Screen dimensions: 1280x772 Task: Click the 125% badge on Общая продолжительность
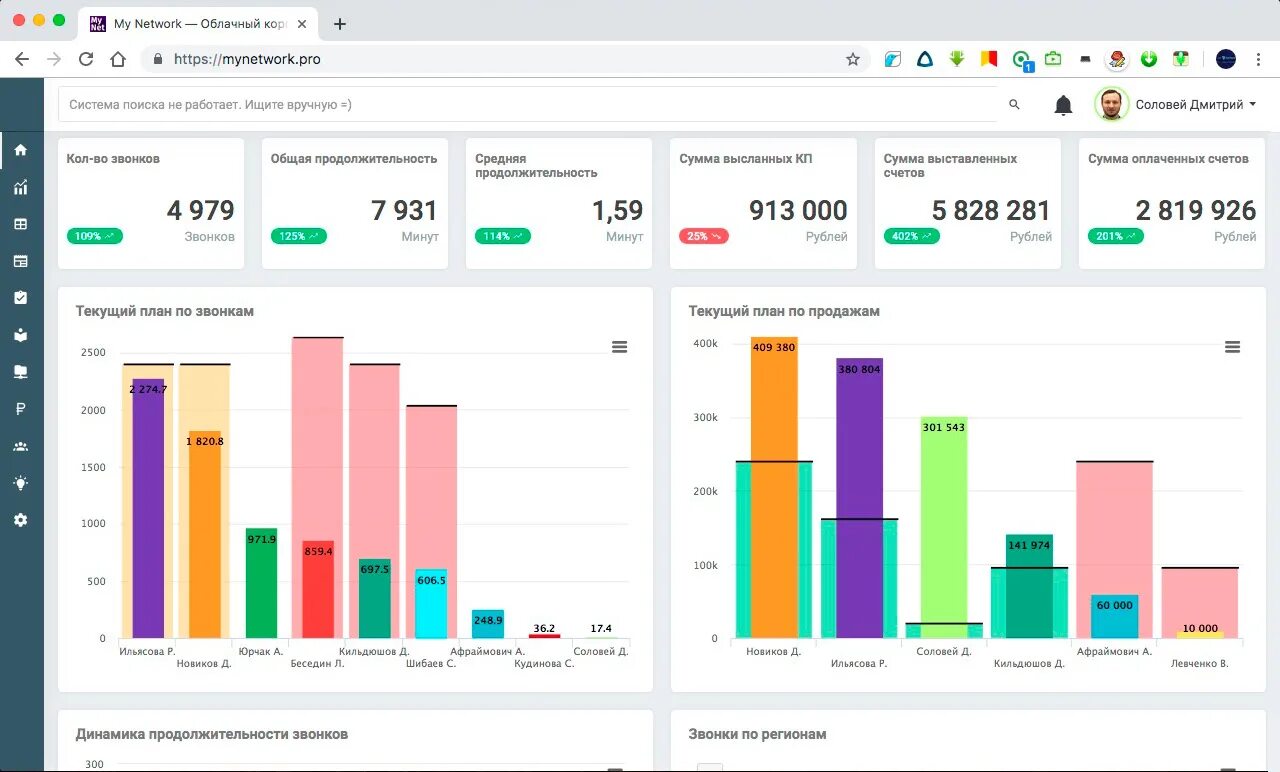click(x=299, y=236)
